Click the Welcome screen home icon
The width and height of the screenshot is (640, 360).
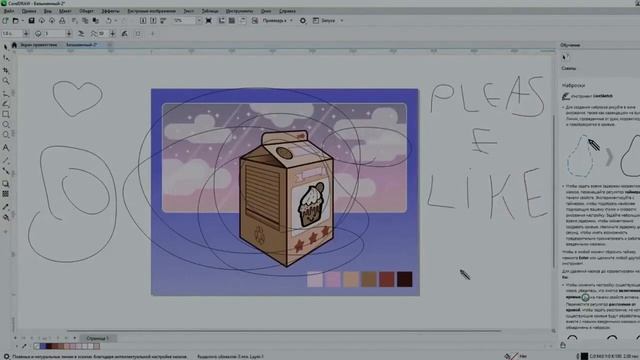(14, 45)
